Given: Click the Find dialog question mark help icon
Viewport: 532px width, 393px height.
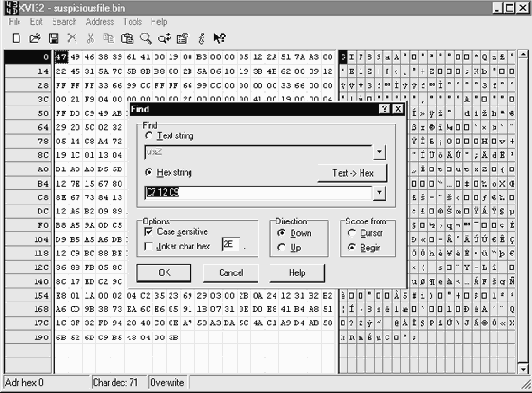Looking at the screenshot, I should pyautogui.click(x=384, y=109).
